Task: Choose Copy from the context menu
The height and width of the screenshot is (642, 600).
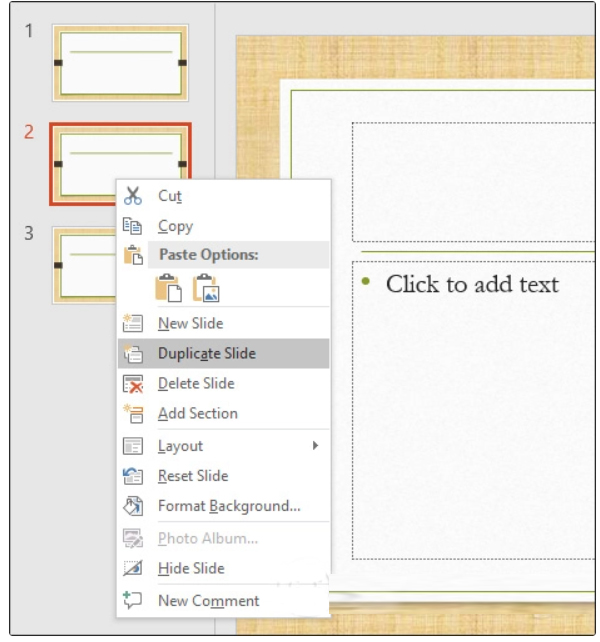Action: click(224, 226)
